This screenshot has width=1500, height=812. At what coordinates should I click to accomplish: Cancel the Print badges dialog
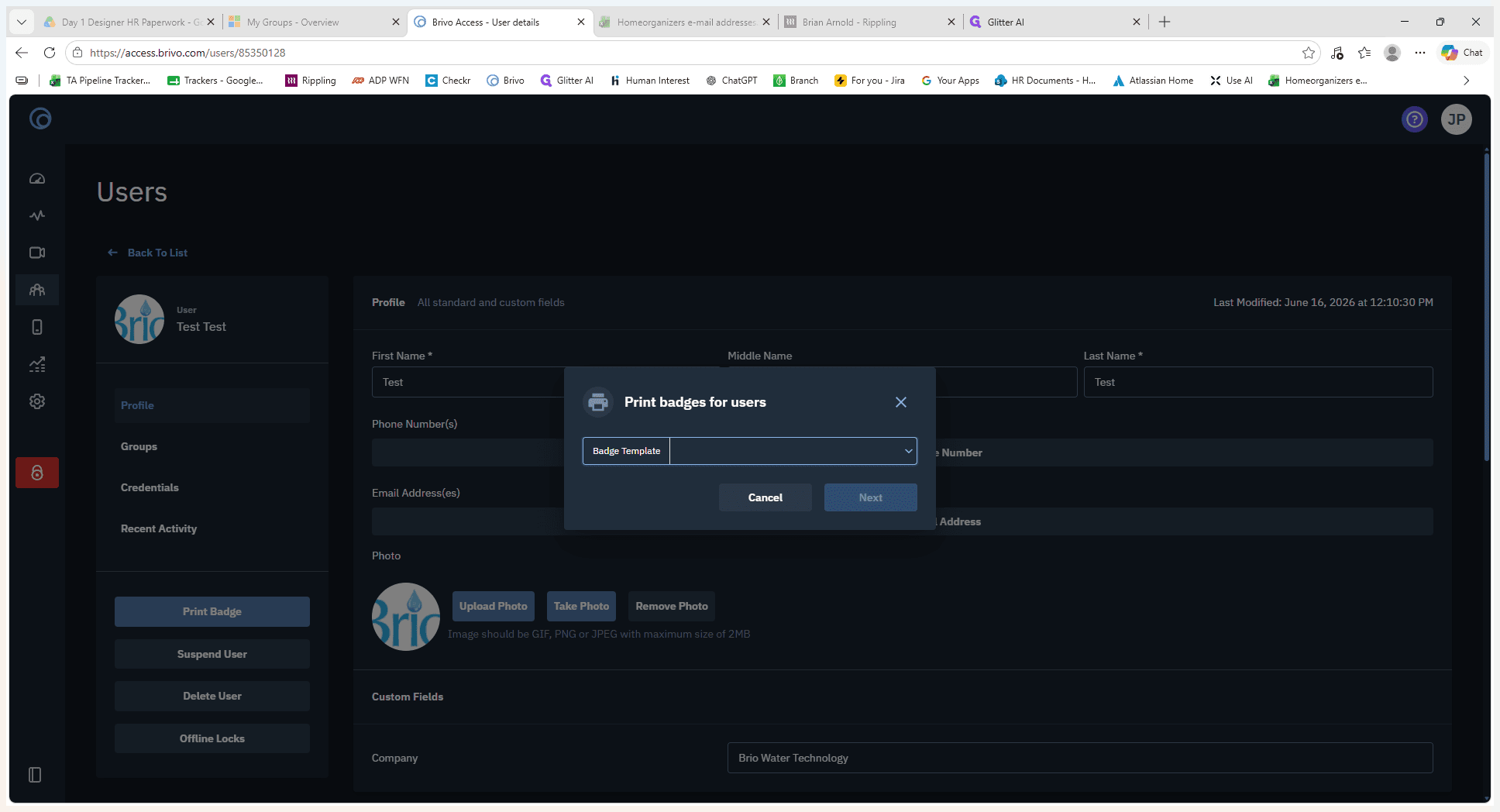[765, 497]
